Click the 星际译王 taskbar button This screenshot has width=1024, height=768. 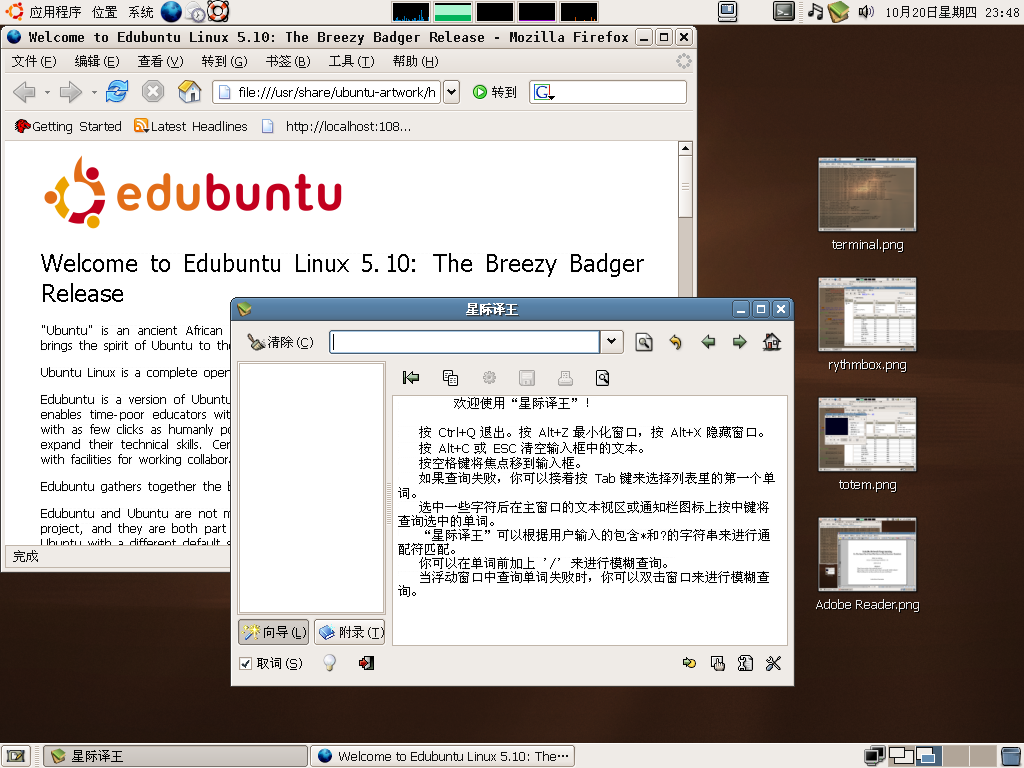[x=176, y=756]
